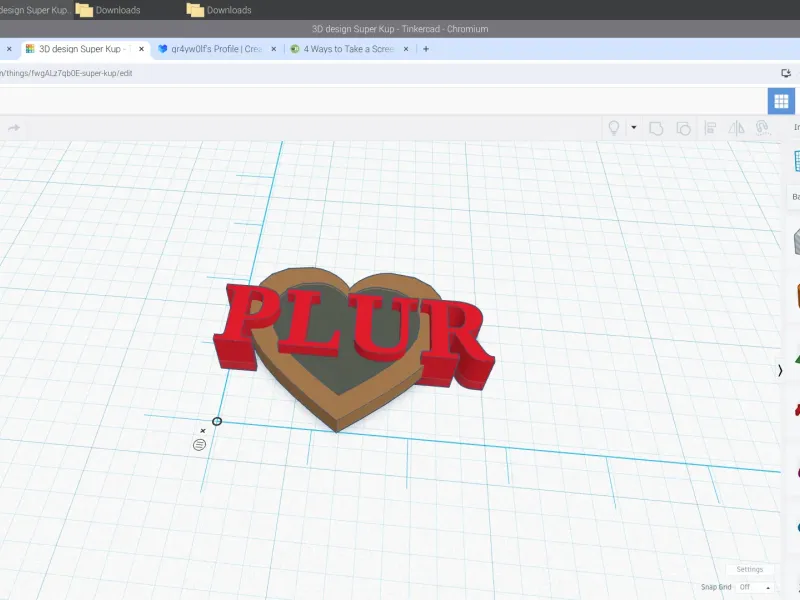Open the Snap Grid Off dropdown
This screenshot has height=600, width=800.
pos(754,587)
